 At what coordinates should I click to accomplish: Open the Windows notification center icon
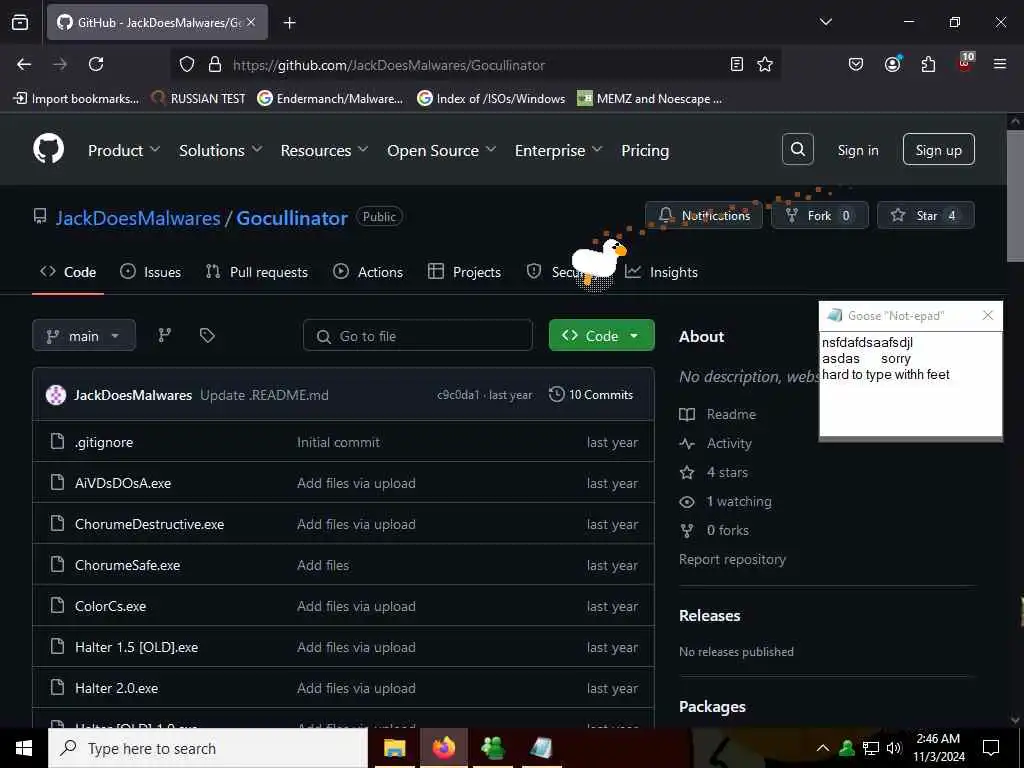coord(991,748)
